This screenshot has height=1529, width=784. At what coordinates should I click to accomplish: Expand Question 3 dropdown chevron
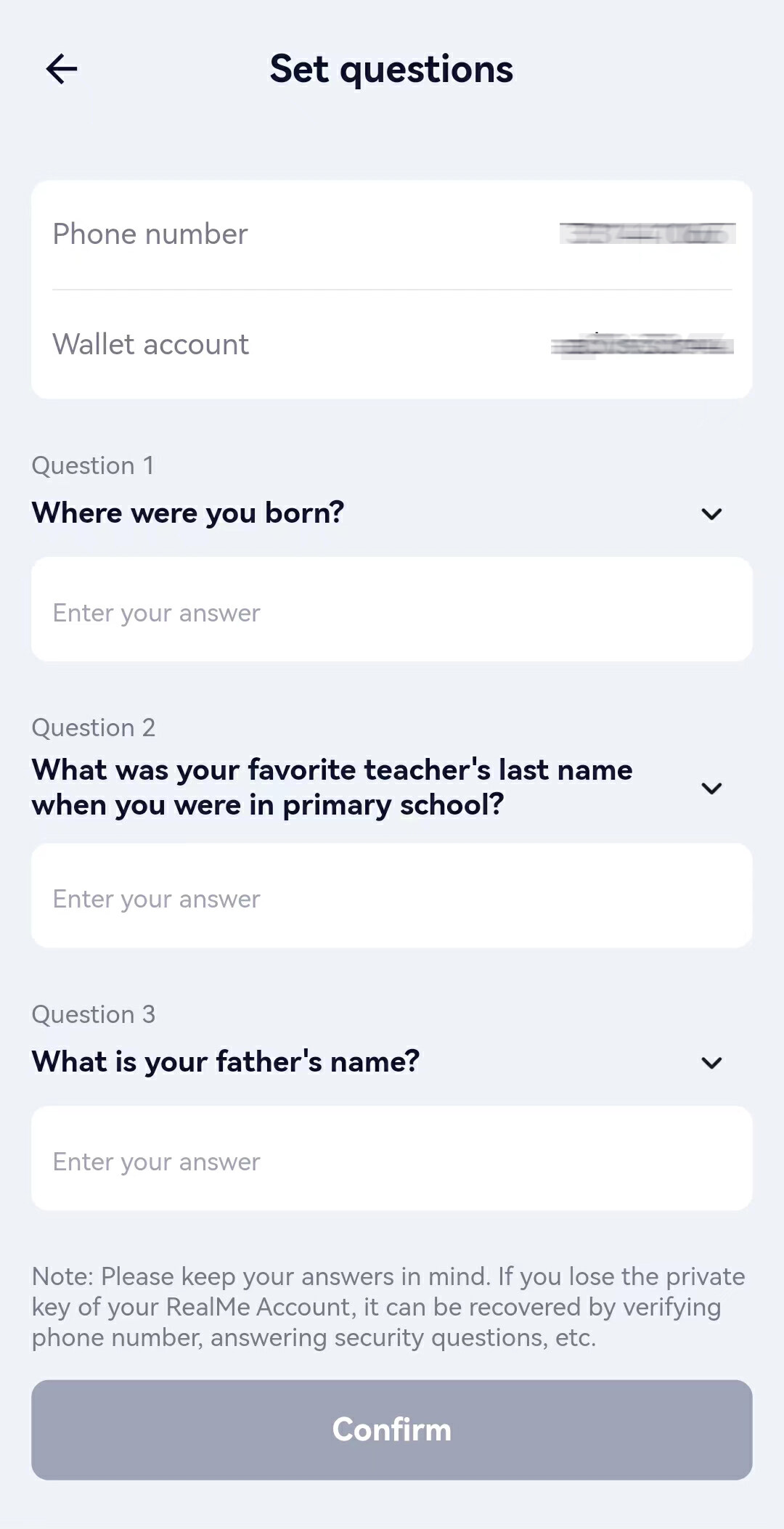point(711,1063)
